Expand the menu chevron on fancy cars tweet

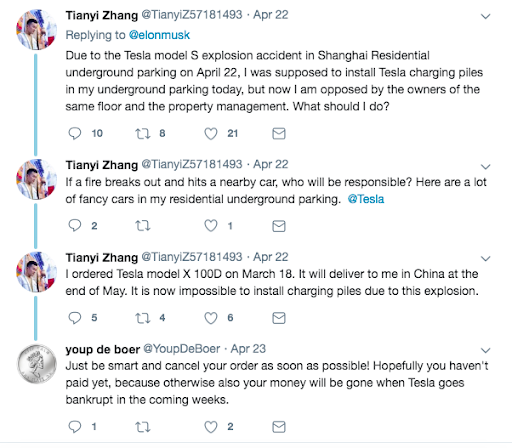[486, 166]
